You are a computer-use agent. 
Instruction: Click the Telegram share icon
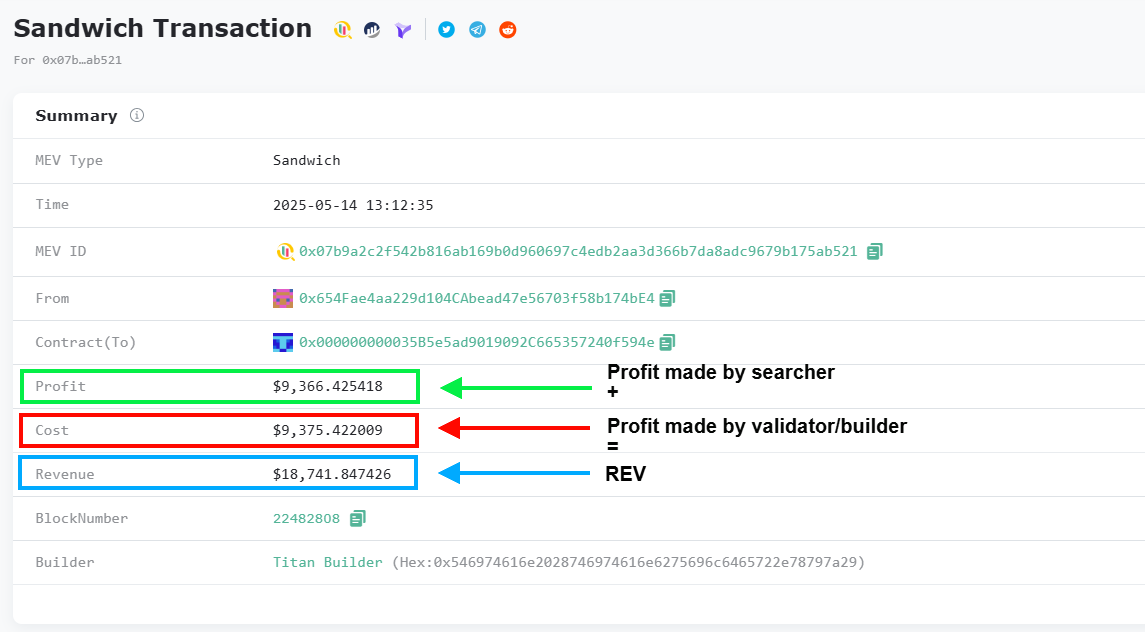point(477,29)
